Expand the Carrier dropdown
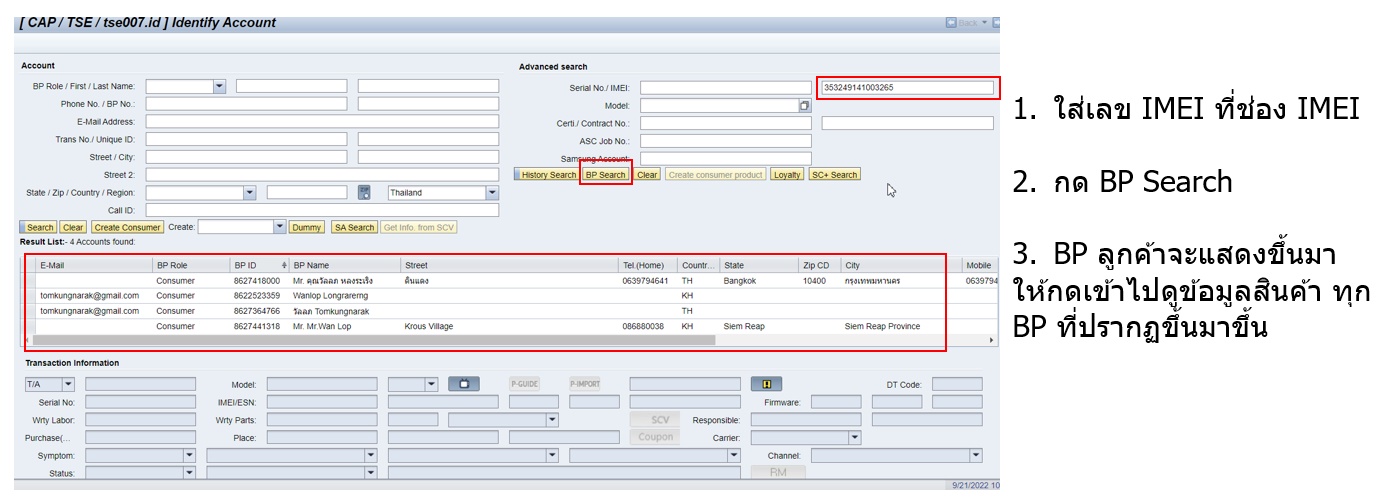 tap(854, 437)
